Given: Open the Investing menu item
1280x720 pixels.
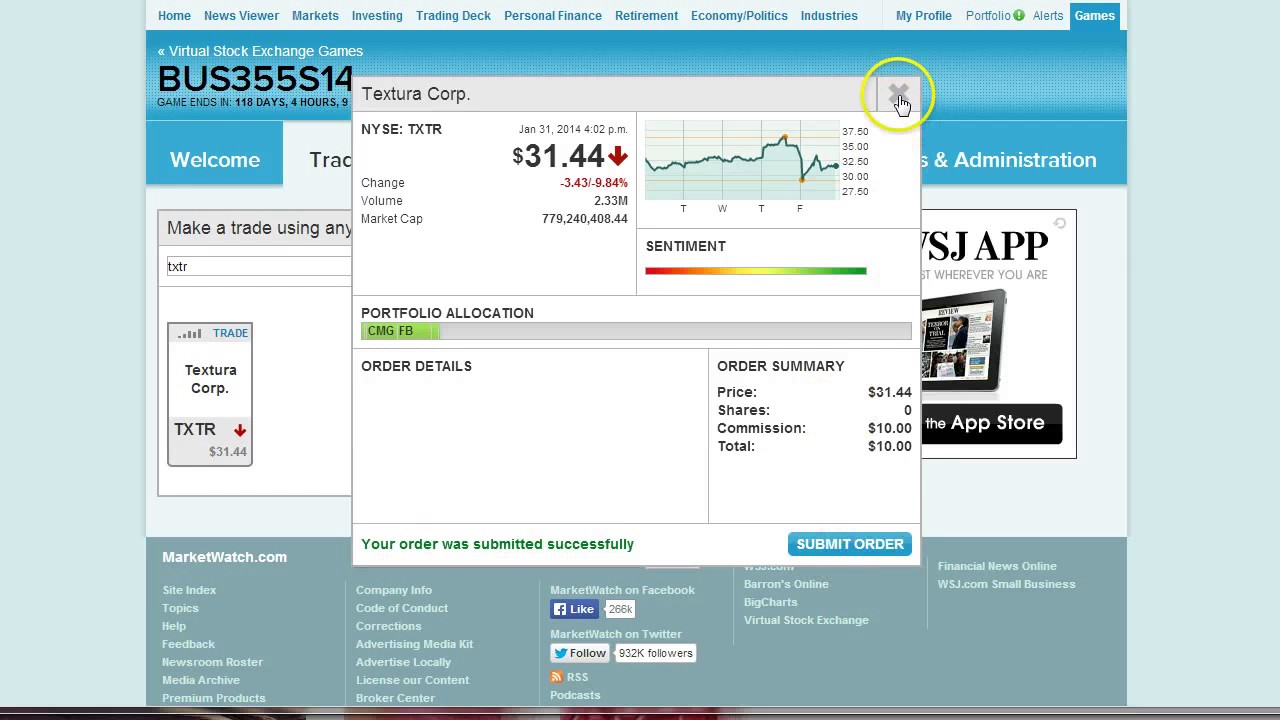Looking at the screenshot, I should coord(377,16).
